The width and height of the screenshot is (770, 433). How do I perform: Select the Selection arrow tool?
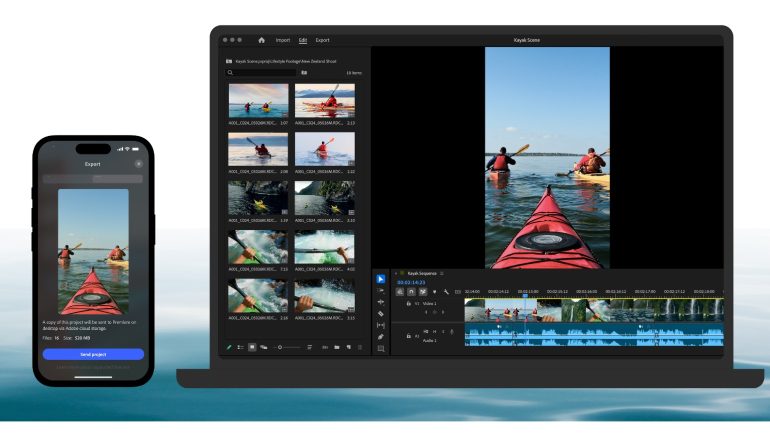[x=381, y=279]
